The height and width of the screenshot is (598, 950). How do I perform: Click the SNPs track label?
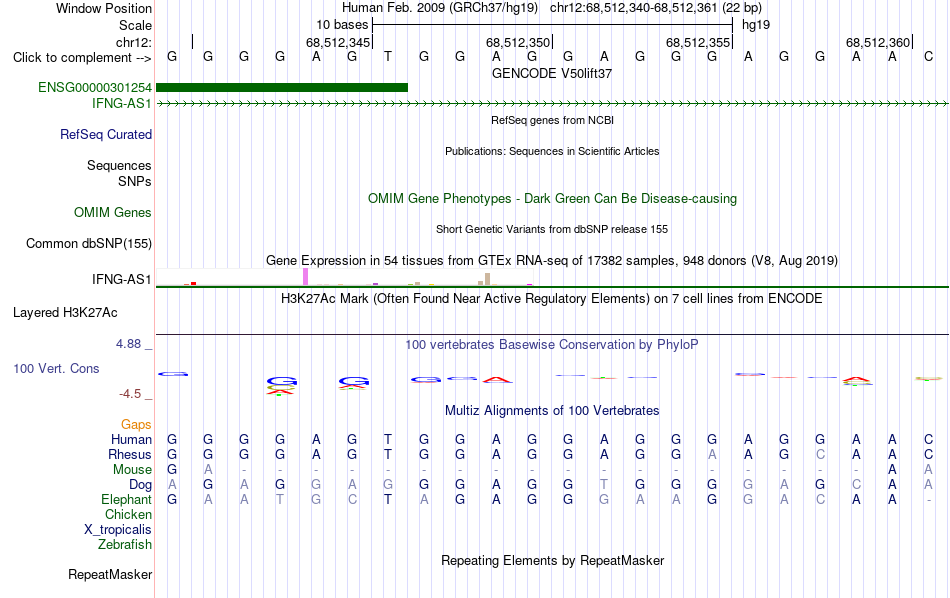click(135, 181)
